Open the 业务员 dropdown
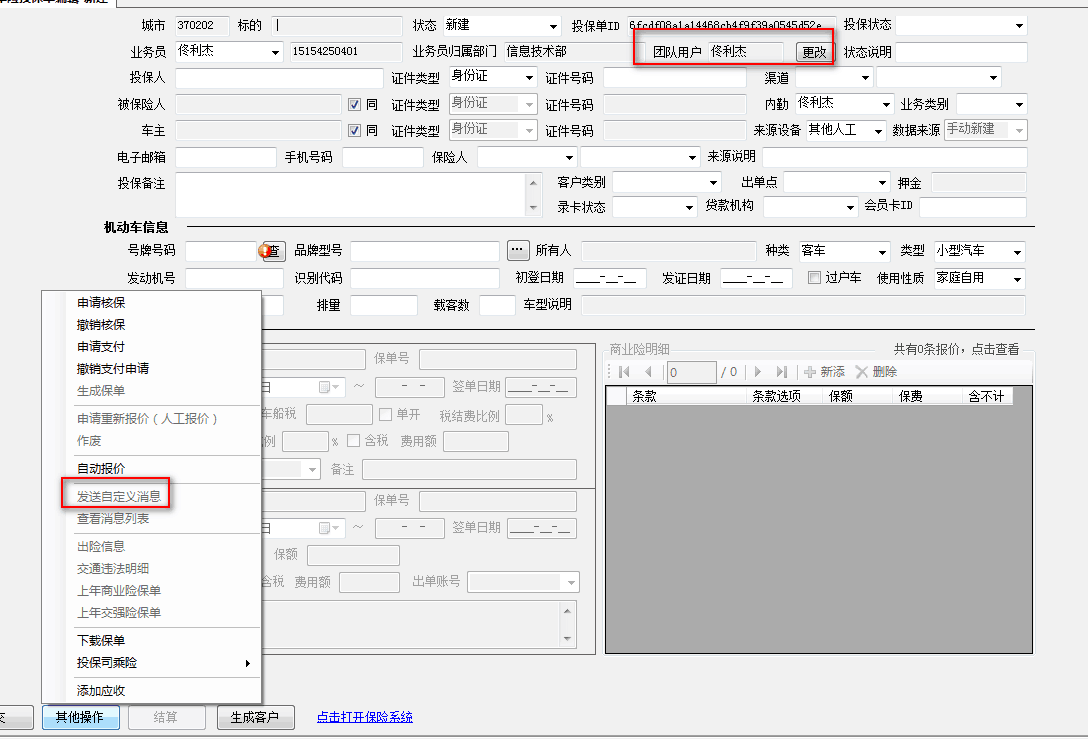The height and width of the screenshot is (739, 1088). coord(275,52)
